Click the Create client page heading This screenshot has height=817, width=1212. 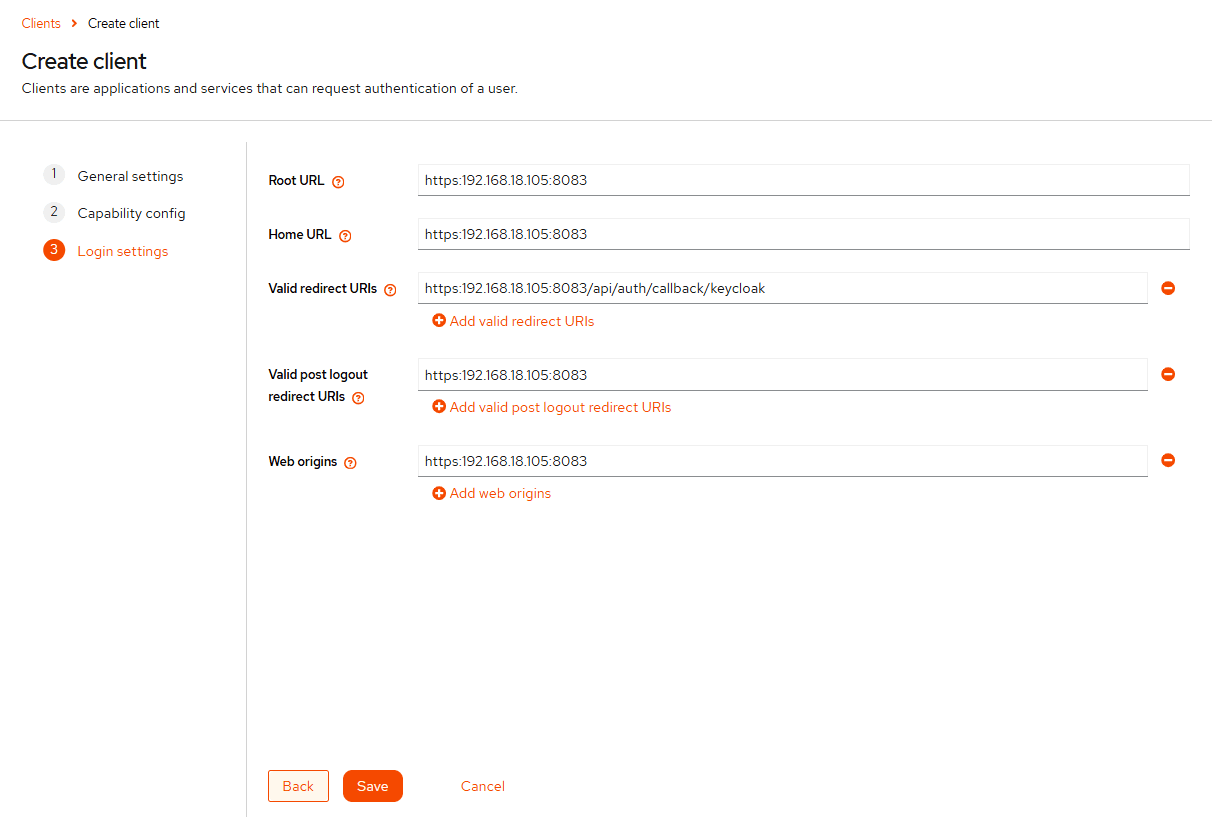(x=84, y=61)
